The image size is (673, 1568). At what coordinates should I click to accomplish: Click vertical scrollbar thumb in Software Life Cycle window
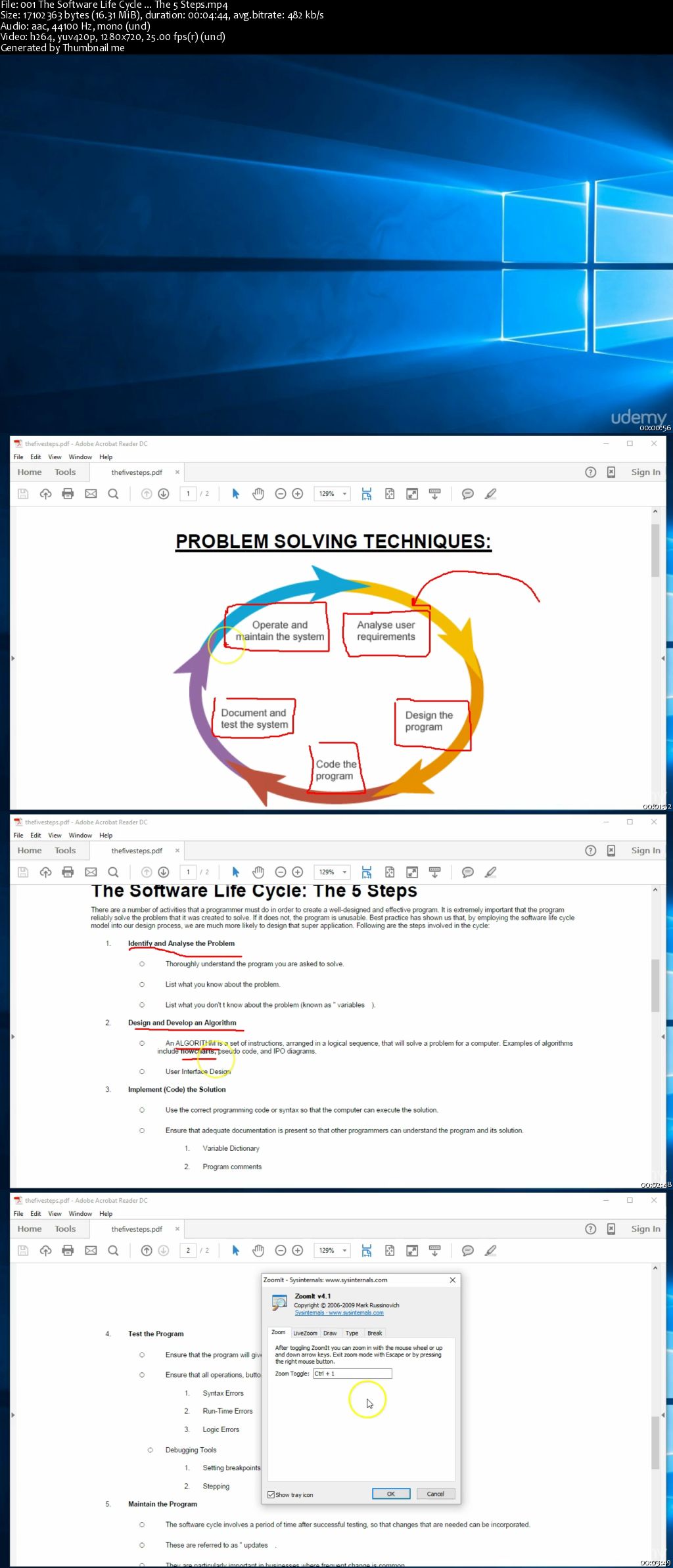655,986
